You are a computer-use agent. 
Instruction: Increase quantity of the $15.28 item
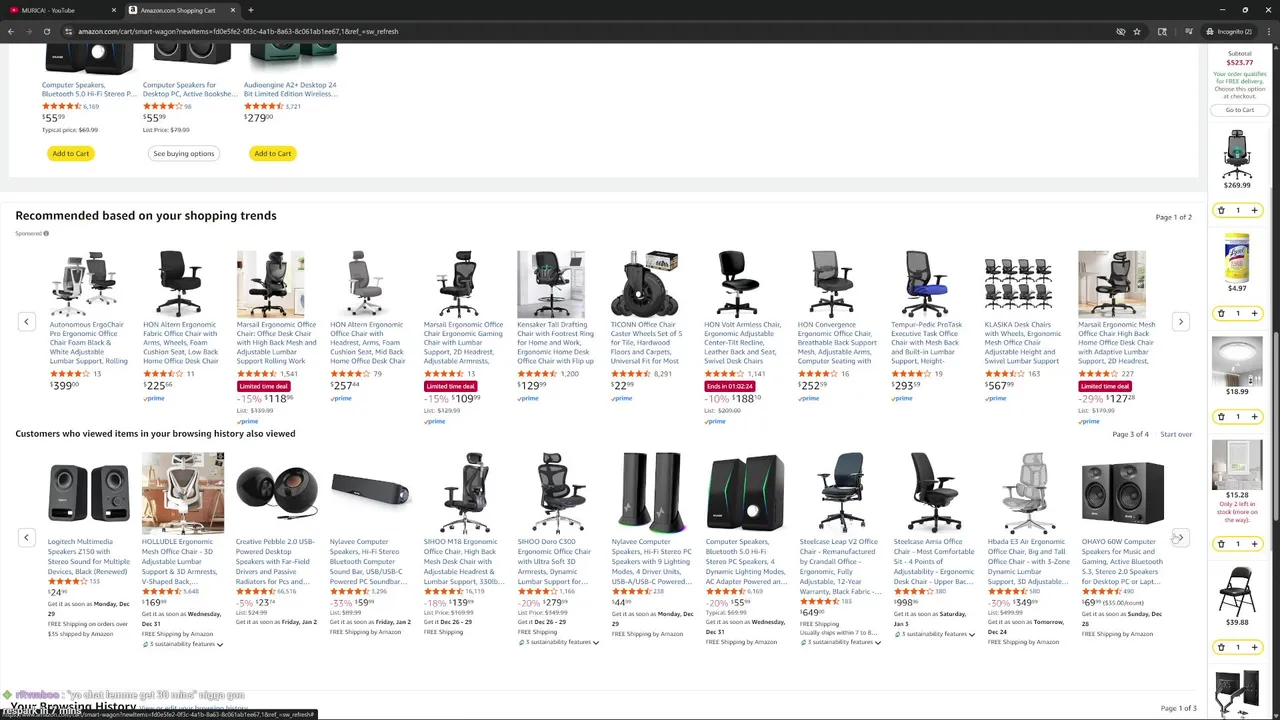[1254, 544]
